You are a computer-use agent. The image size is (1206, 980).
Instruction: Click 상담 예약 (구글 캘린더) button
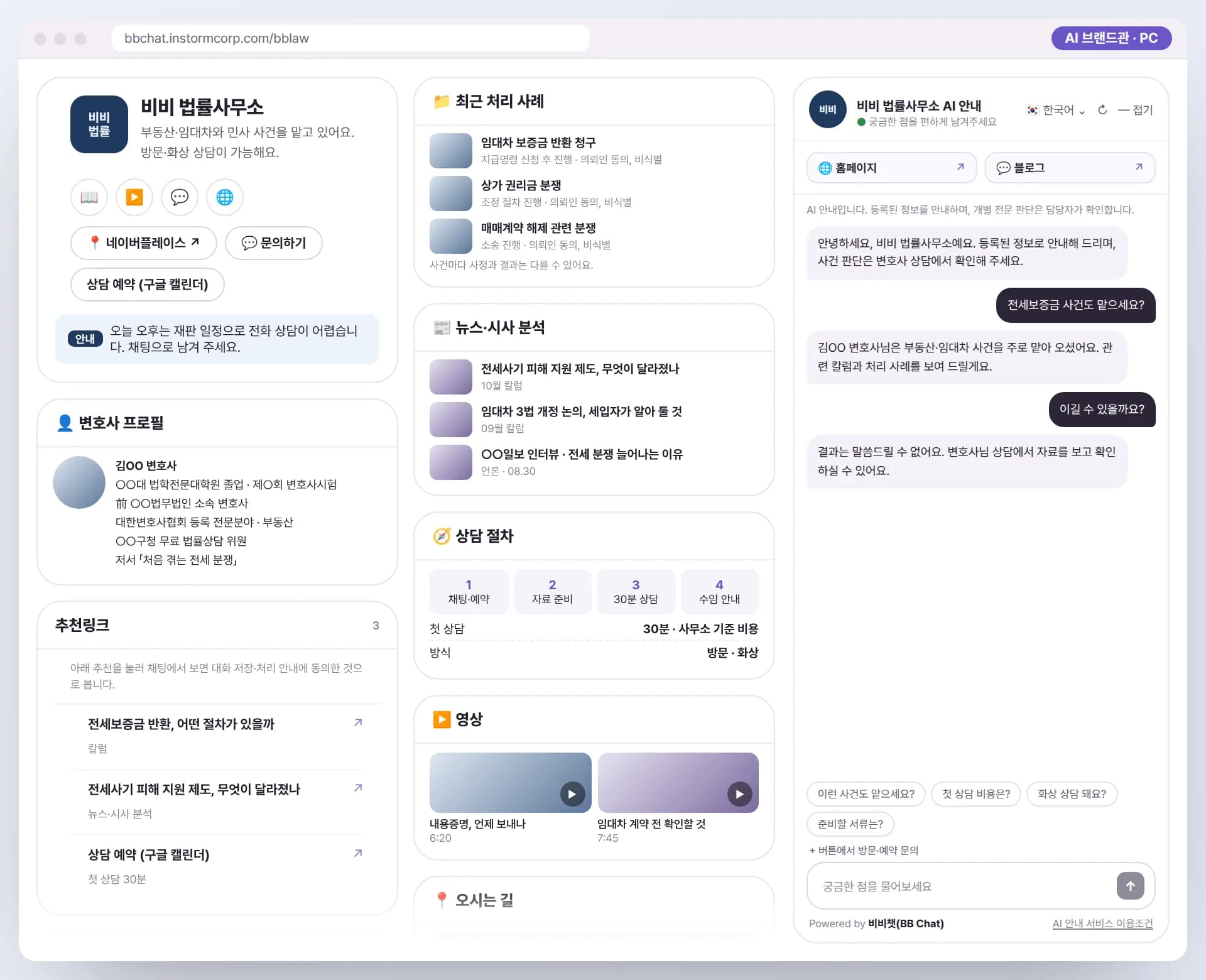click(x=148, y=285)
